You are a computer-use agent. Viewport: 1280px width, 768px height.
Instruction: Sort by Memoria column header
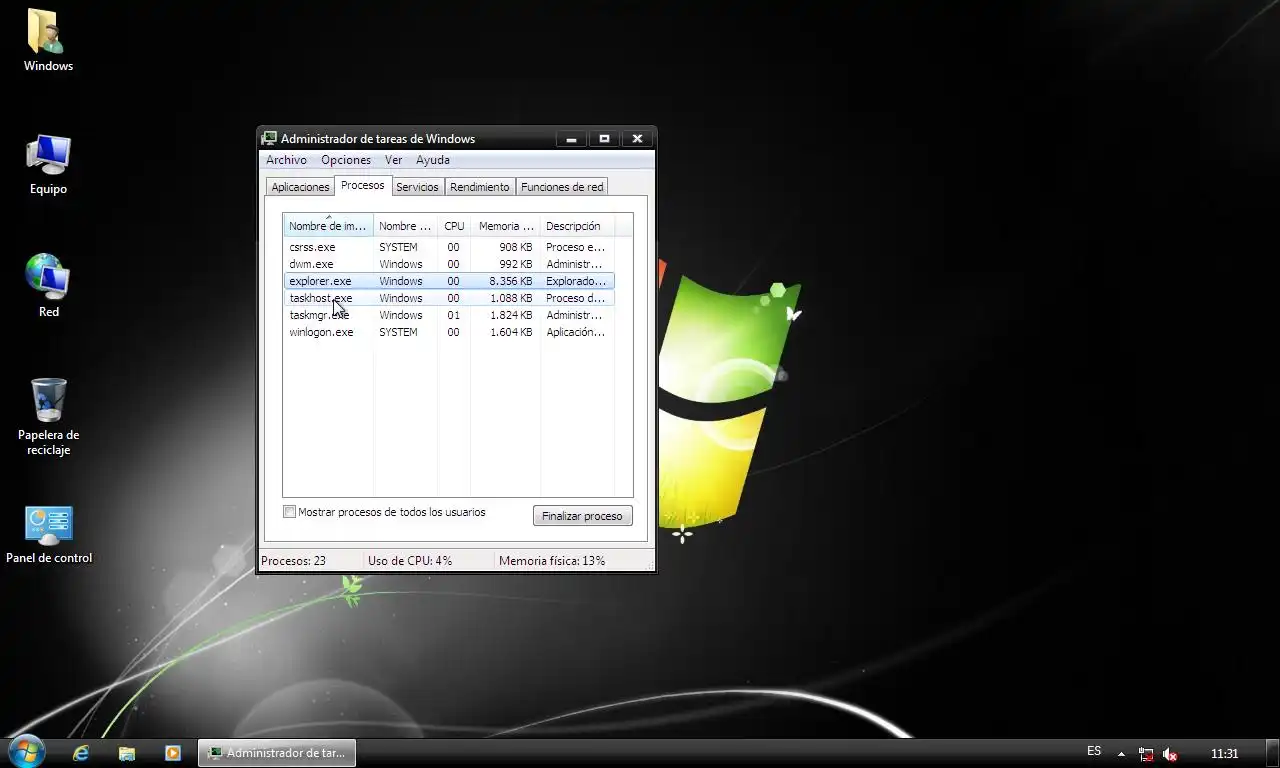pyautogui.click(x=505, y=225)
